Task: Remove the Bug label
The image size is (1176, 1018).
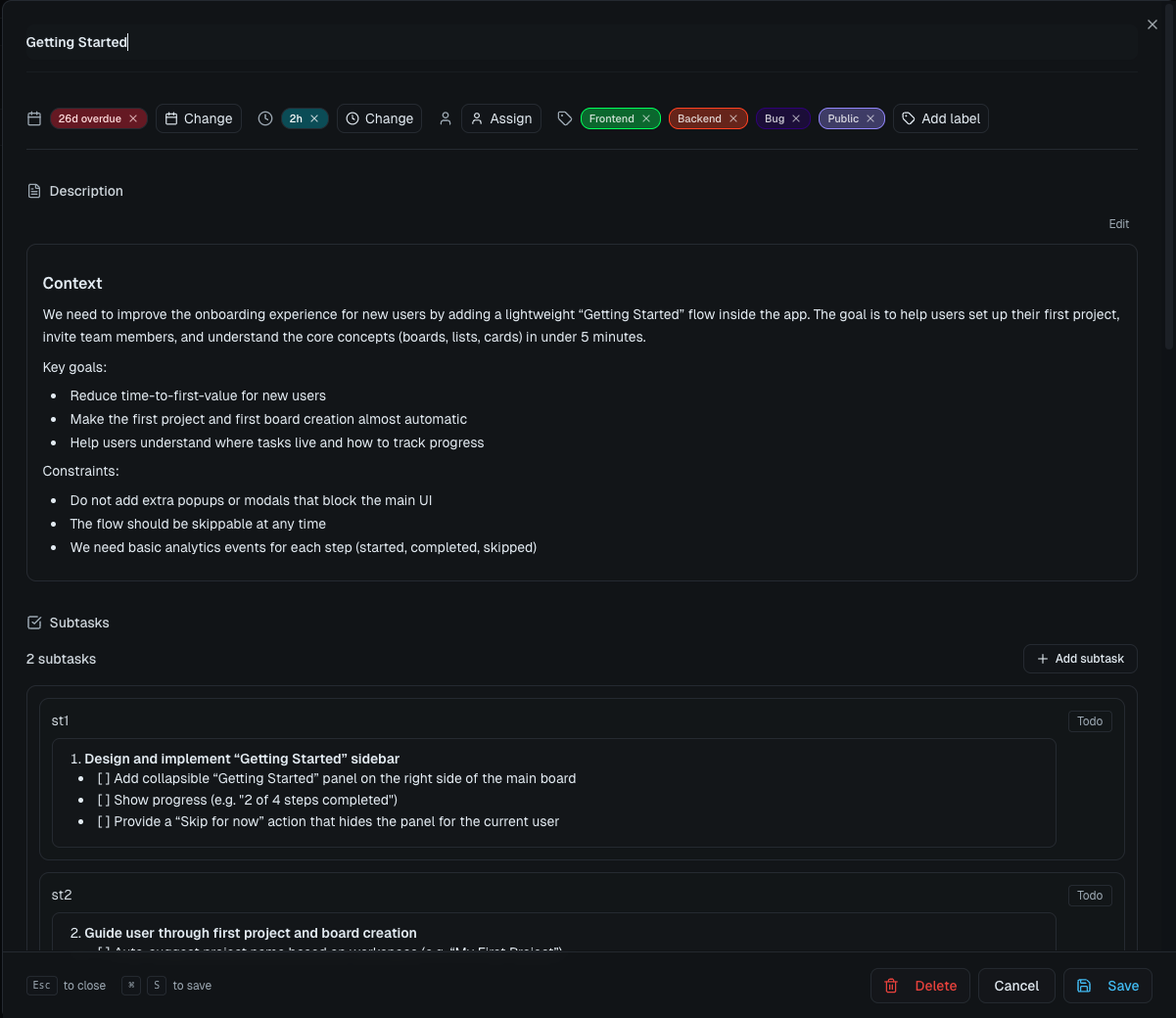Action: [x=796, y=117]
